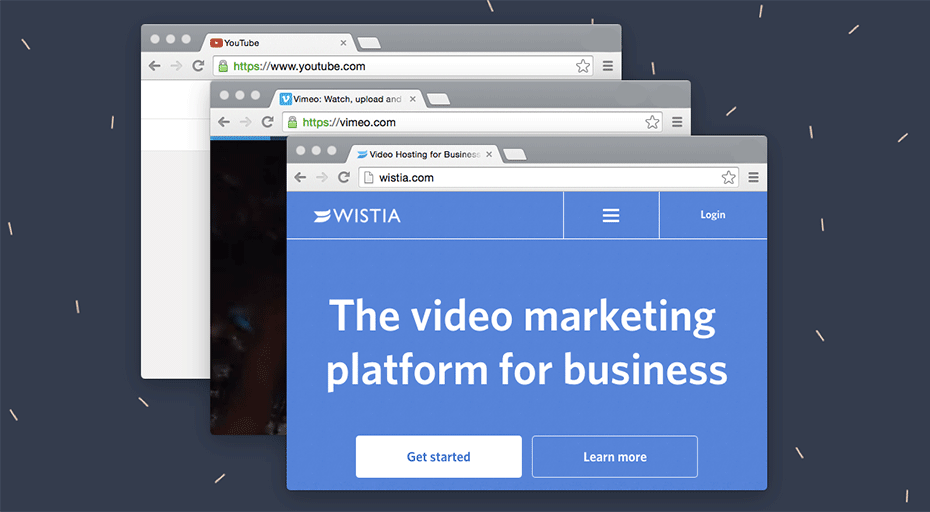Go back in the Vimeo window

[224, 122]
